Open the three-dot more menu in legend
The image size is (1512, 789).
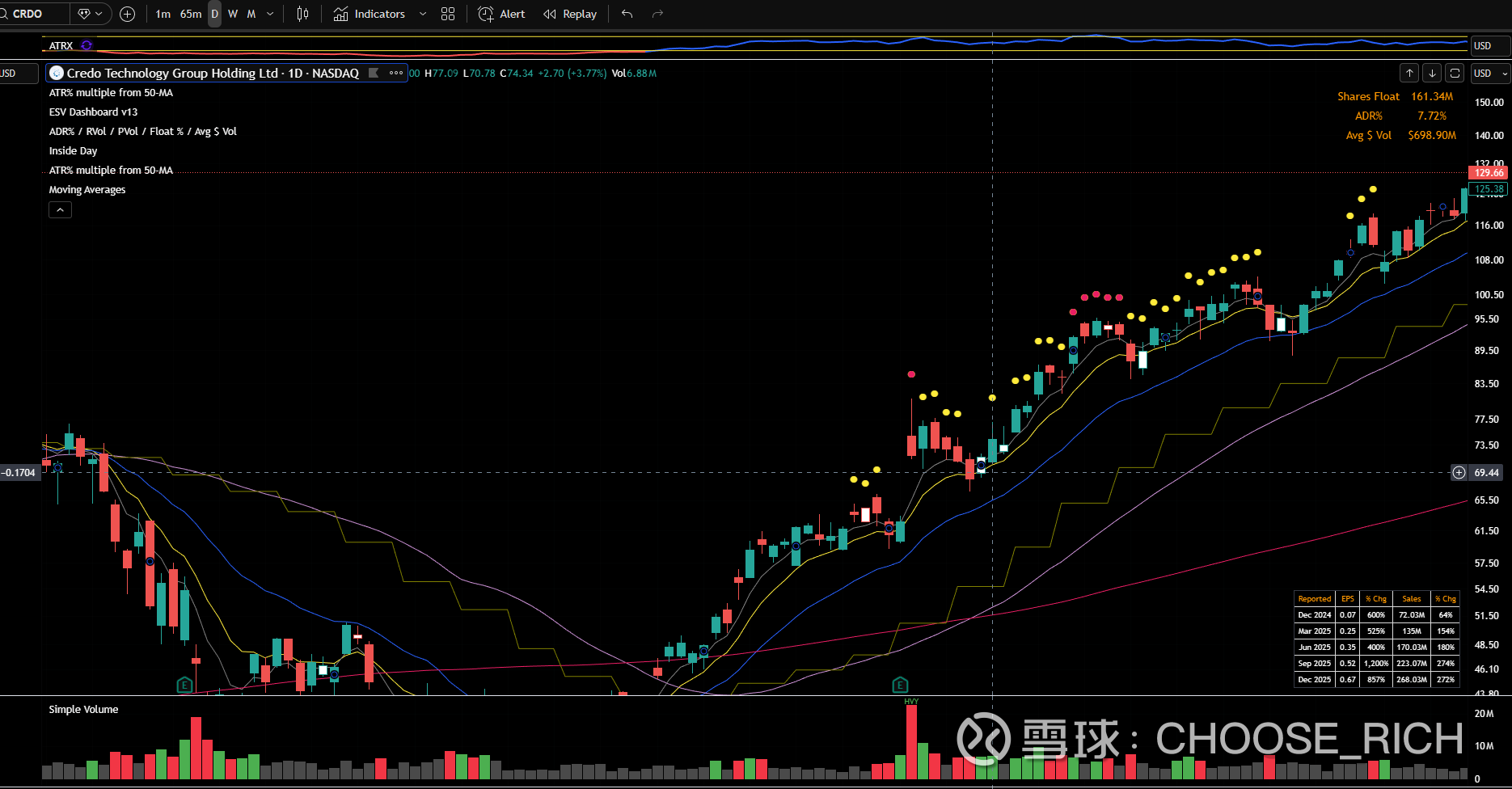(x=396, y=73)
